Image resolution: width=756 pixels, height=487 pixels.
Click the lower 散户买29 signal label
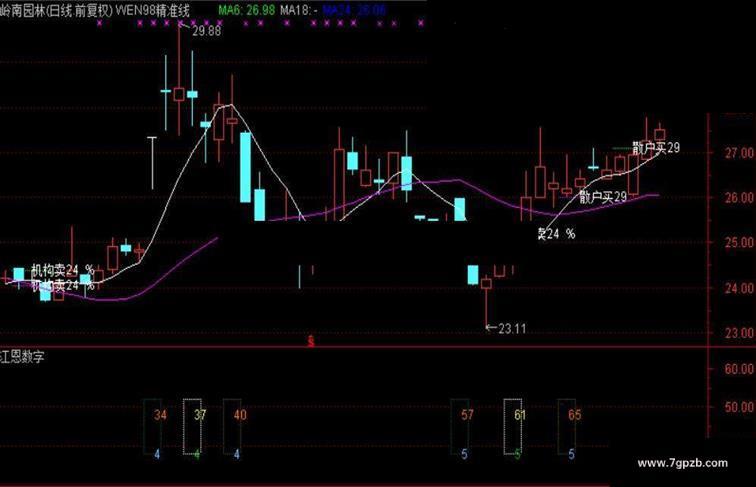603,197
